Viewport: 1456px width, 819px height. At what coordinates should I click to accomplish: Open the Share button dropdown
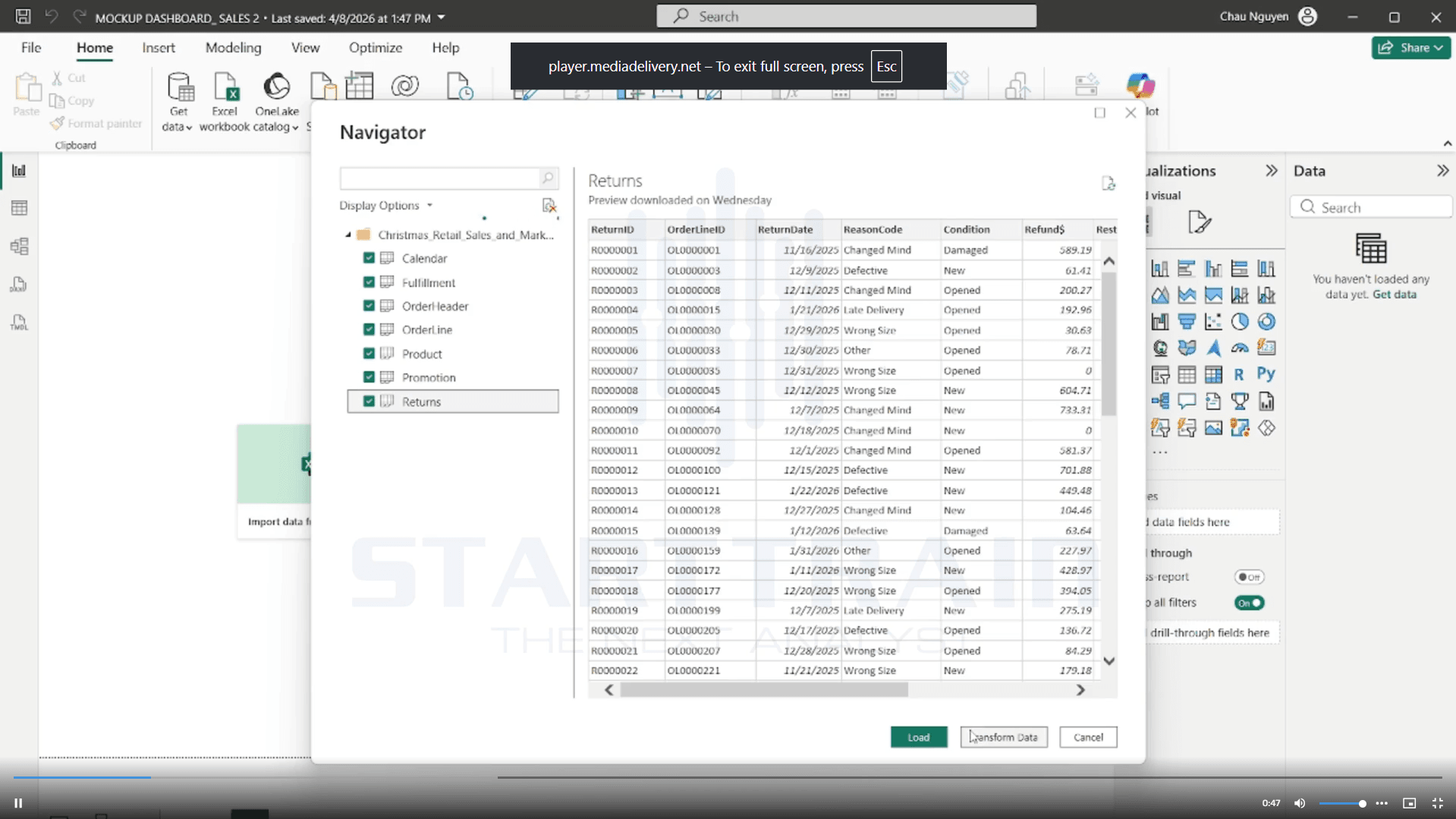[1411, 47]
